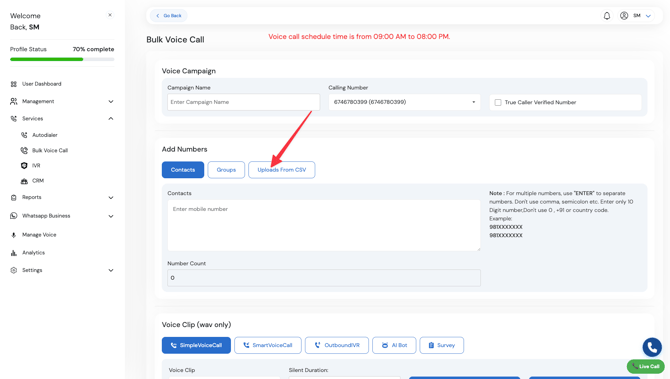Click the round blue phone call button
This screenshot has height=379, width=670.
point(652,347)
